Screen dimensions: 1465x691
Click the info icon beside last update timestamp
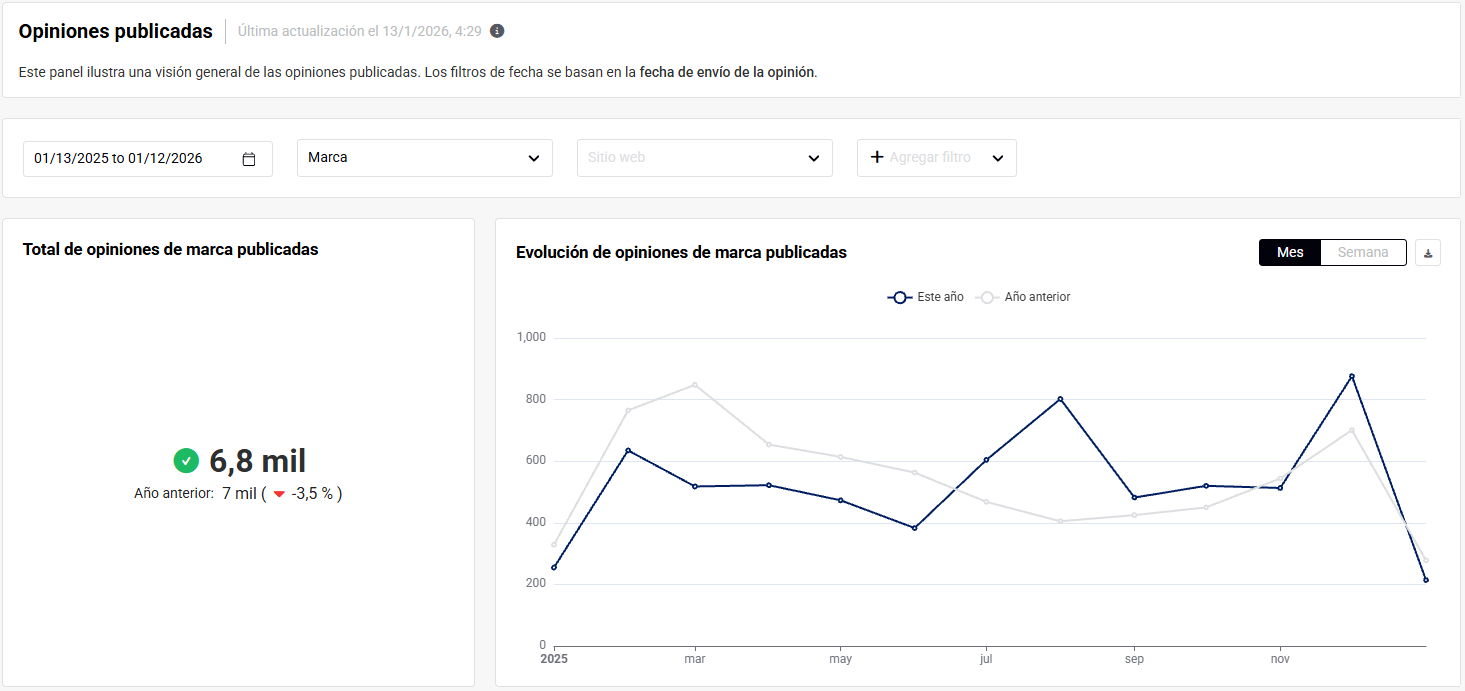pos(497,31)
